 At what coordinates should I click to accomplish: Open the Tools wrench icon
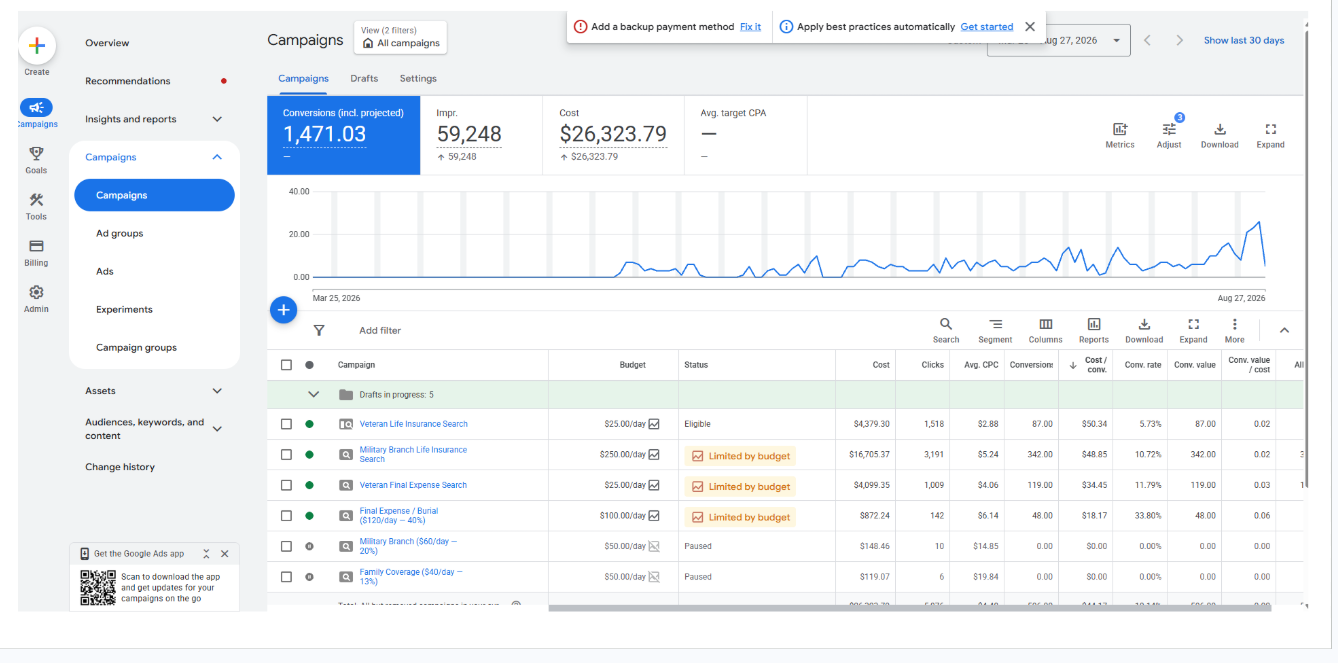[36, 200]
